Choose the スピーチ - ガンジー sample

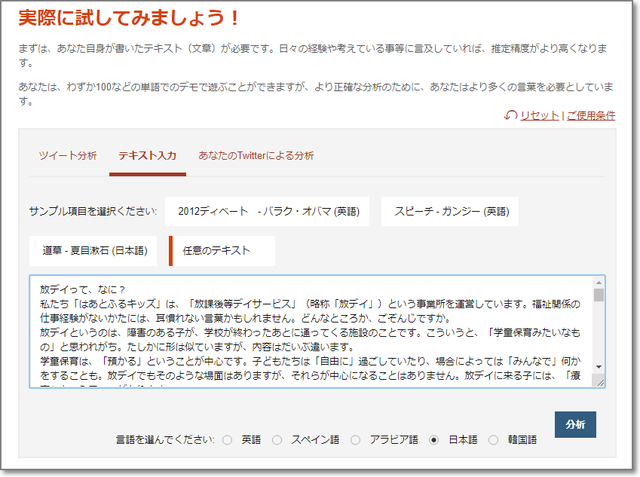coord(451,212)
